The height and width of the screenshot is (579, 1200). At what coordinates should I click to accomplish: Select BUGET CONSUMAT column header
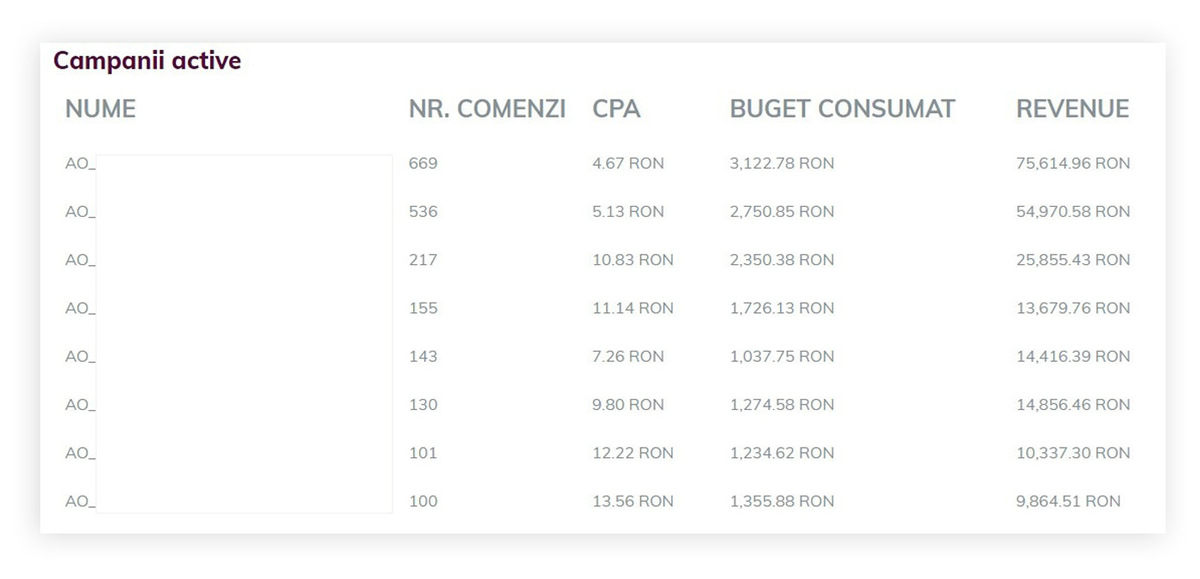[842, 109]
